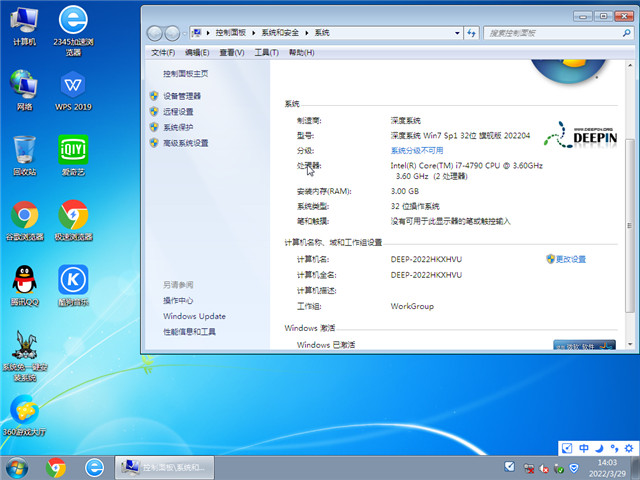Click the 搜索控制面板 search field
640x480 pixels.
pos(550,33)
